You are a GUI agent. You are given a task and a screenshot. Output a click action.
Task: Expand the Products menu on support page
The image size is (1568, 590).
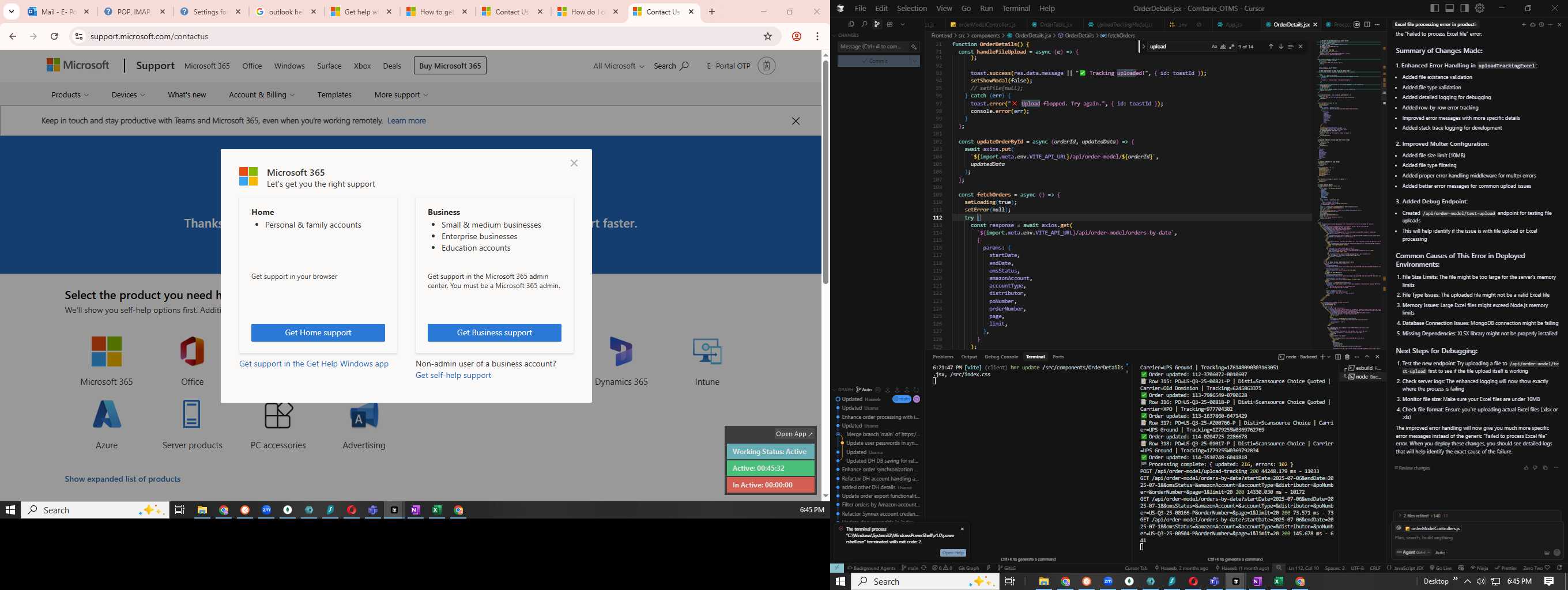tap(70, 95)
